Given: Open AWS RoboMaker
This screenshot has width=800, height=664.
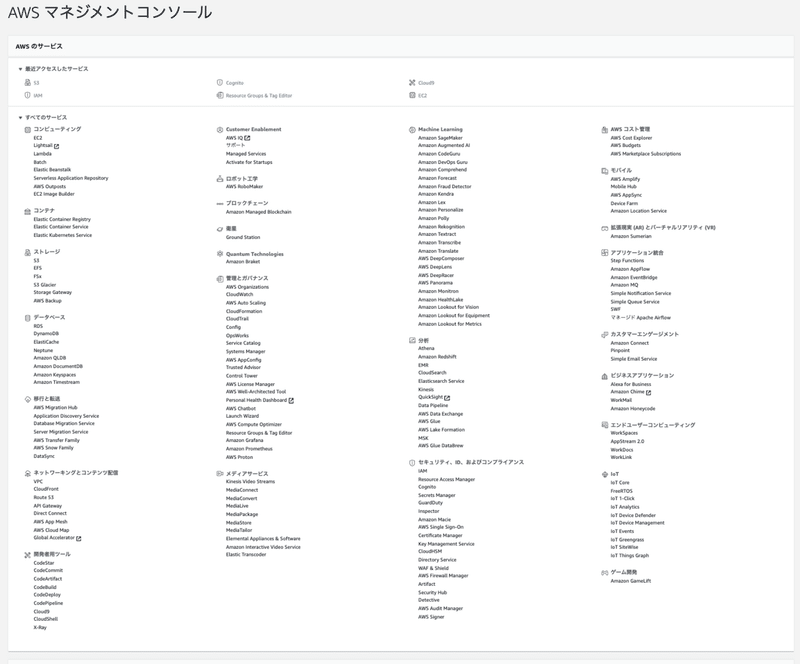Looking at the screenshot, I should click(x=244, y=187).
